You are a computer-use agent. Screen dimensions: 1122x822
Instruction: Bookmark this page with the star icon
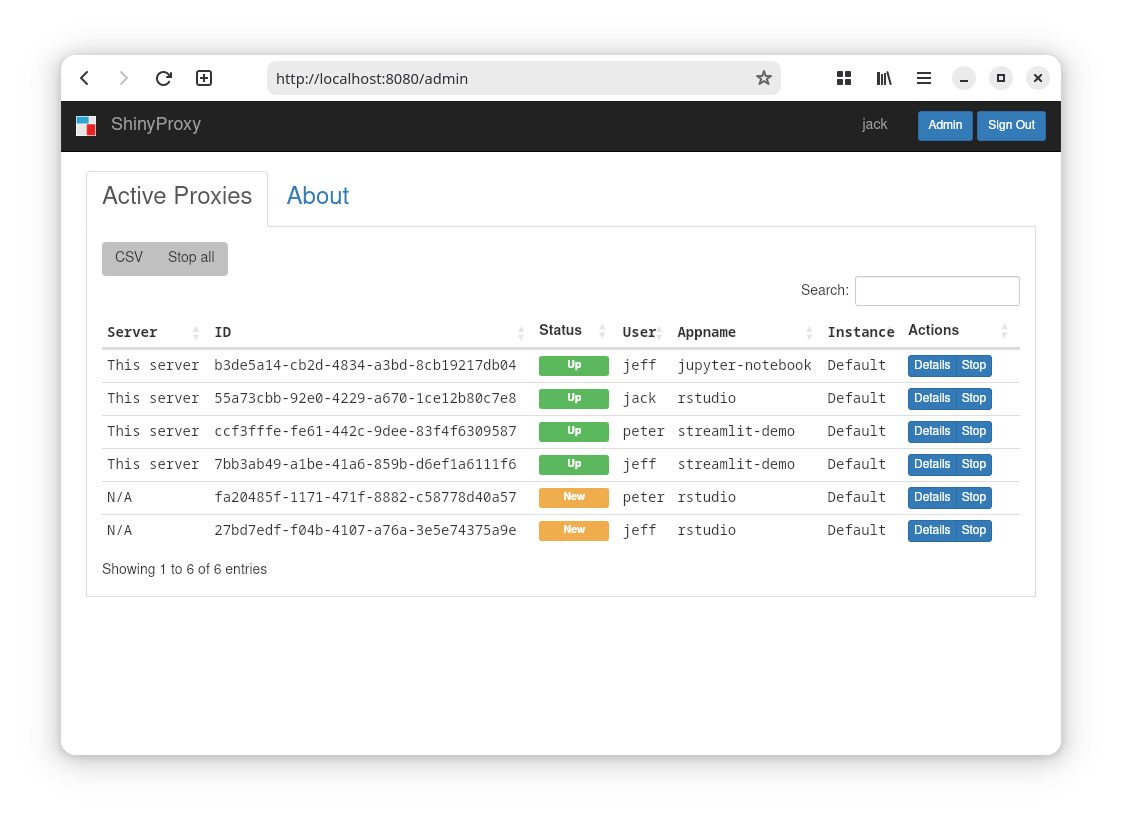click(764, 78)
